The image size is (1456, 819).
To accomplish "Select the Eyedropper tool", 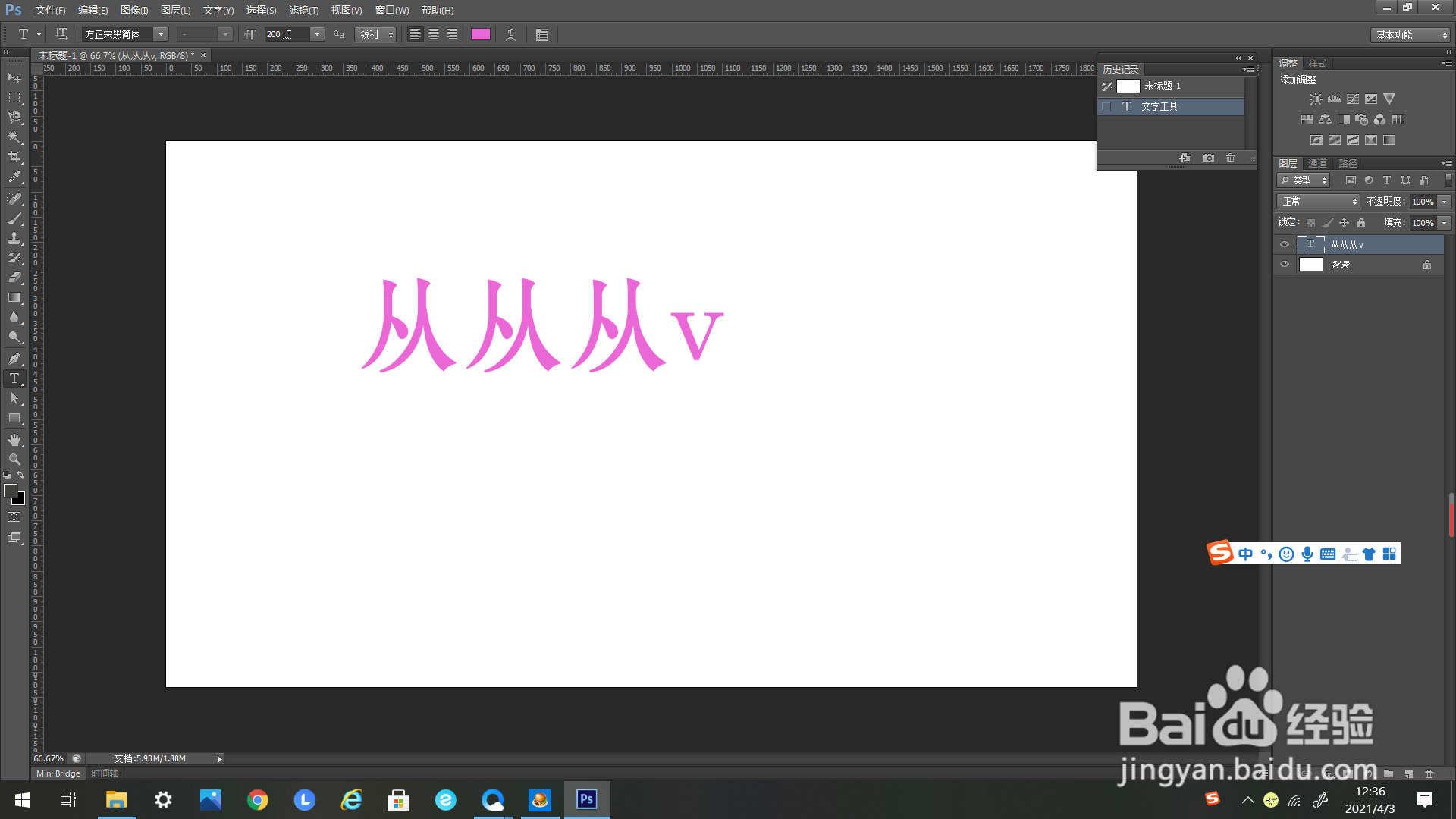I will coord(14,177).
